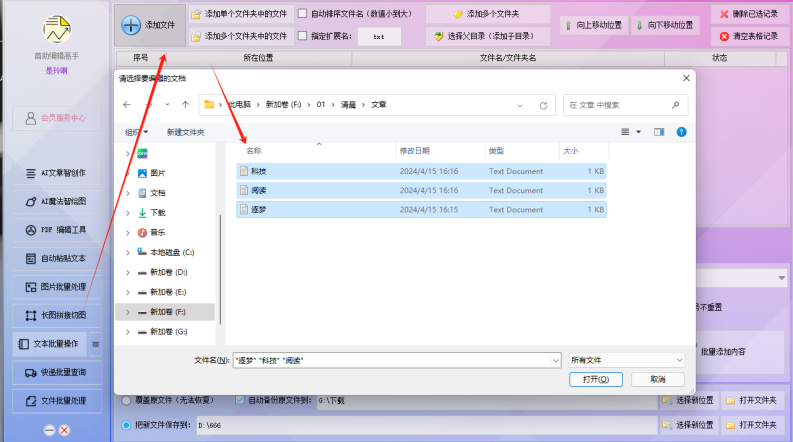This screenshot has height=442, width=793.
Task: Open AI魔法智绘图 sidebar item
Action: (x=57, y=201)
